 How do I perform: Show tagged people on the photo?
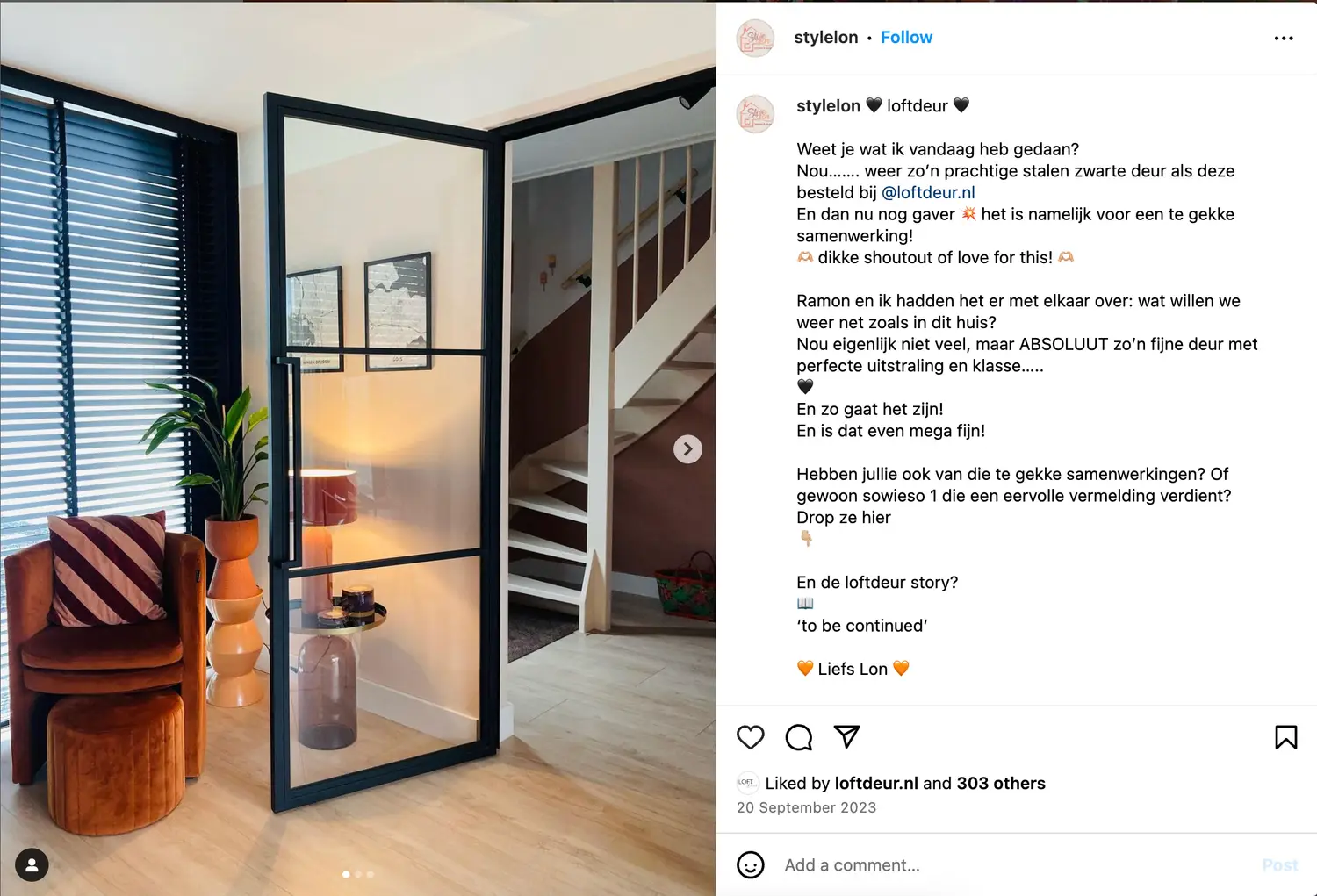pos(32,865)
